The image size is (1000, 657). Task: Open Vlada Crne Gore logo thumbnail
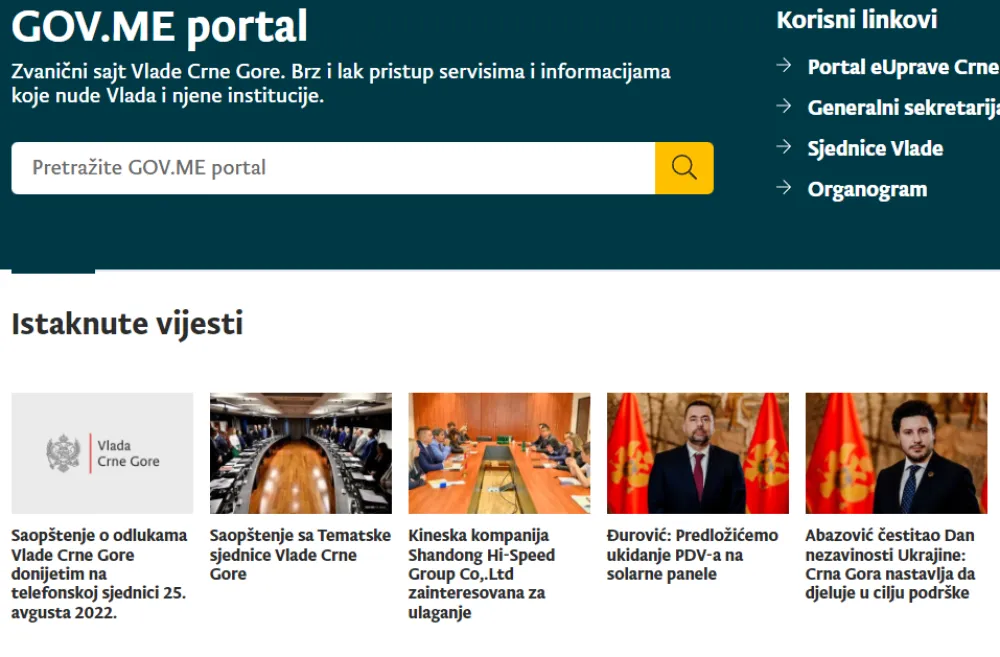pyautogui.click(x=102, y=453)
